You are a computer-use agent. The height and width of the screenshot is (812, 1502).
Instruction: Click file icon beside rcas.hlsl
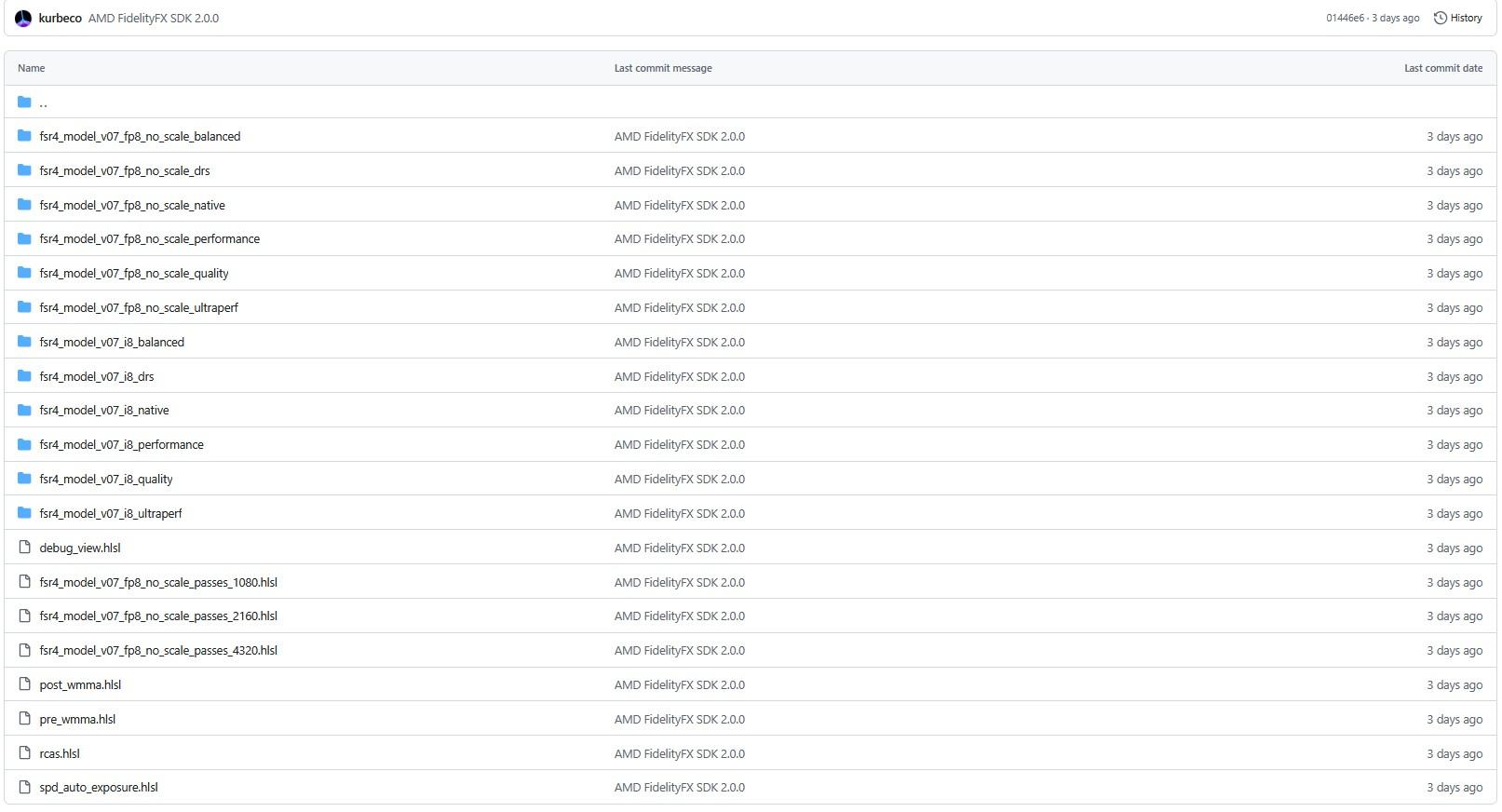click(x=25, y=753)
